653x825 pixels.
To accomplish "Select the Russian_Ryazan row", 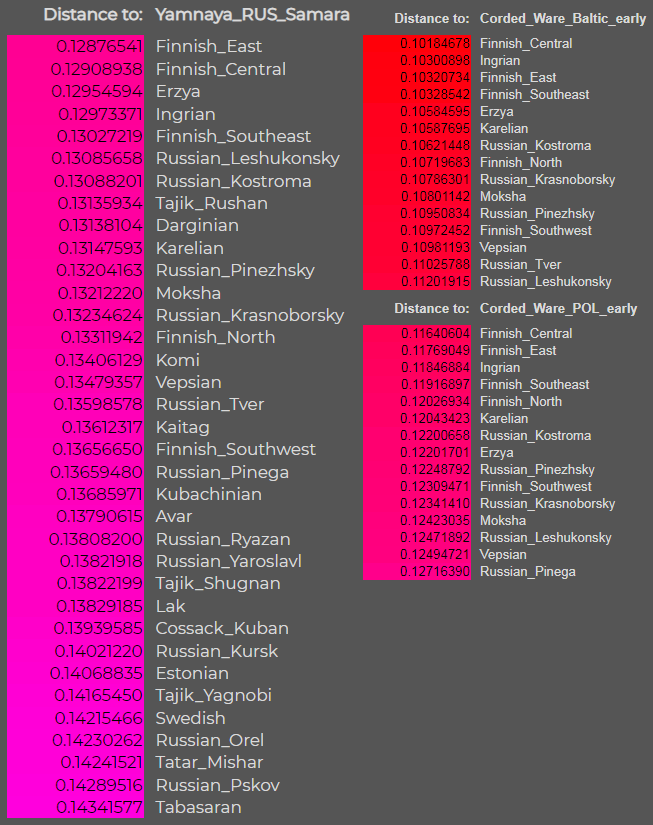I will 223,539.
